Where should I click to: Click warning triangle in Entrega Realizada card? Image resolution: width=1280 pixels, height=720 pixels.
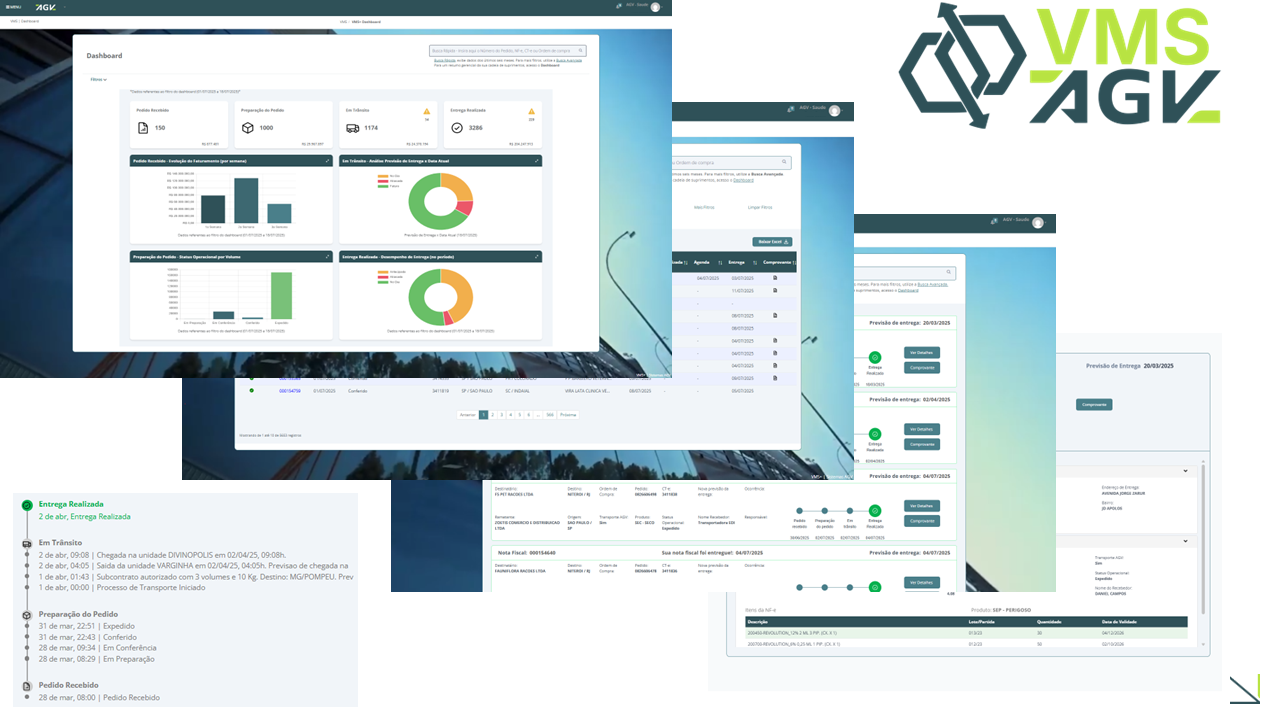pos(531,111)
